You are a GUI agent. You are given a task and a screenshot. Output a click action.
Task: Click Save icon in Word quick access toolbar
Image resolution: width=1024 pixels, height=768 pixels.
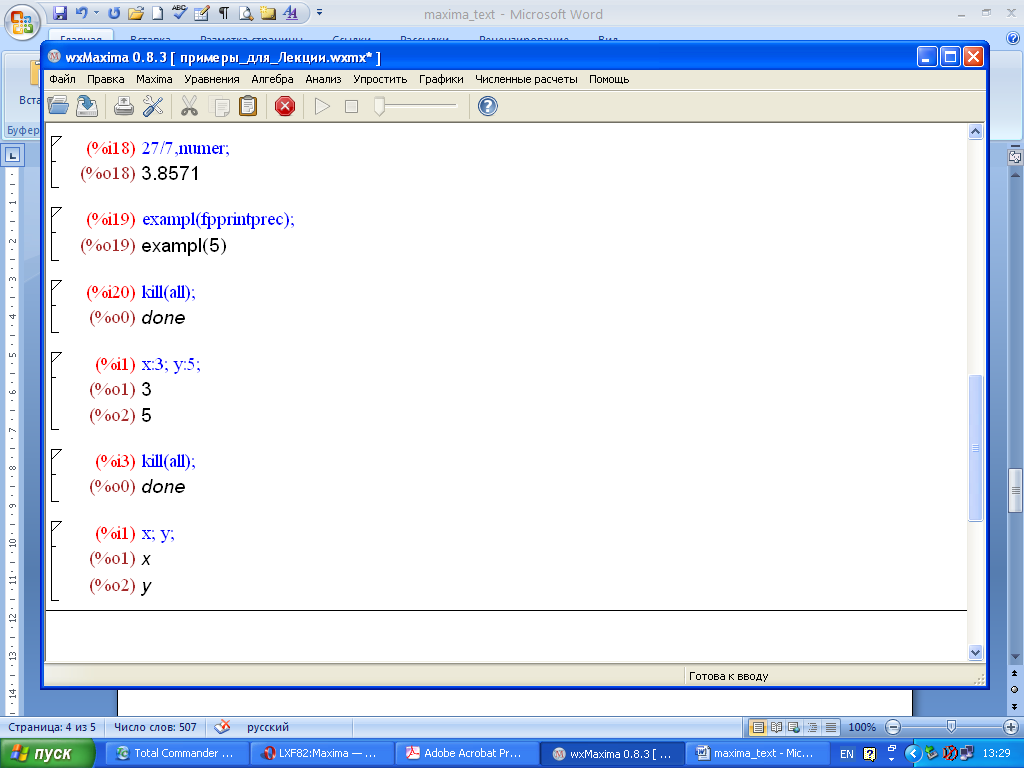point(60,12)
